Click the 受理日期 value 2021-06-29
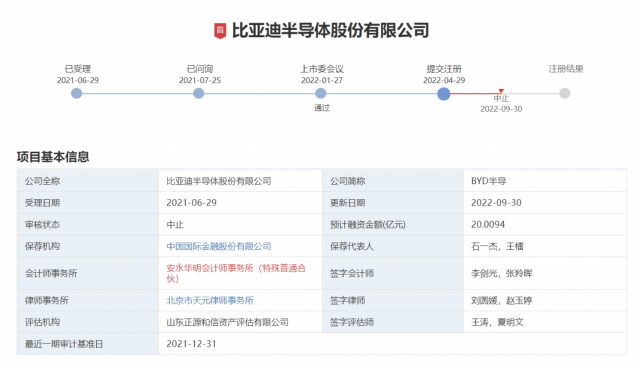The image size is (640, 368). pyautogui.click(x=191, y=203)
